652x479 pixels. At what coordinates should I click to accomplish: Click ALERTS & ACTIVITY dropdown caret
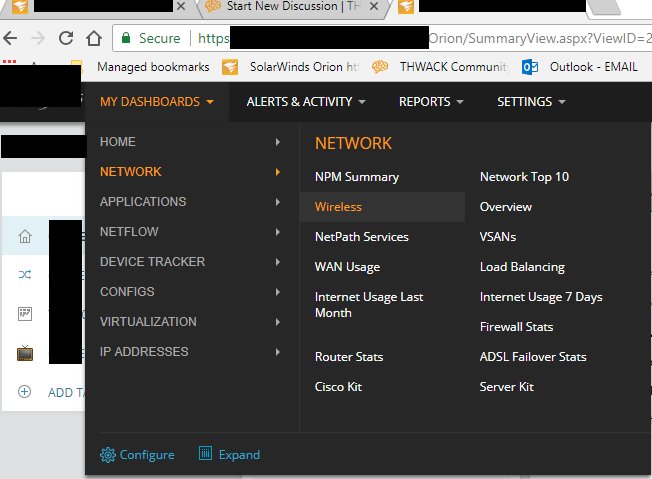362,102
